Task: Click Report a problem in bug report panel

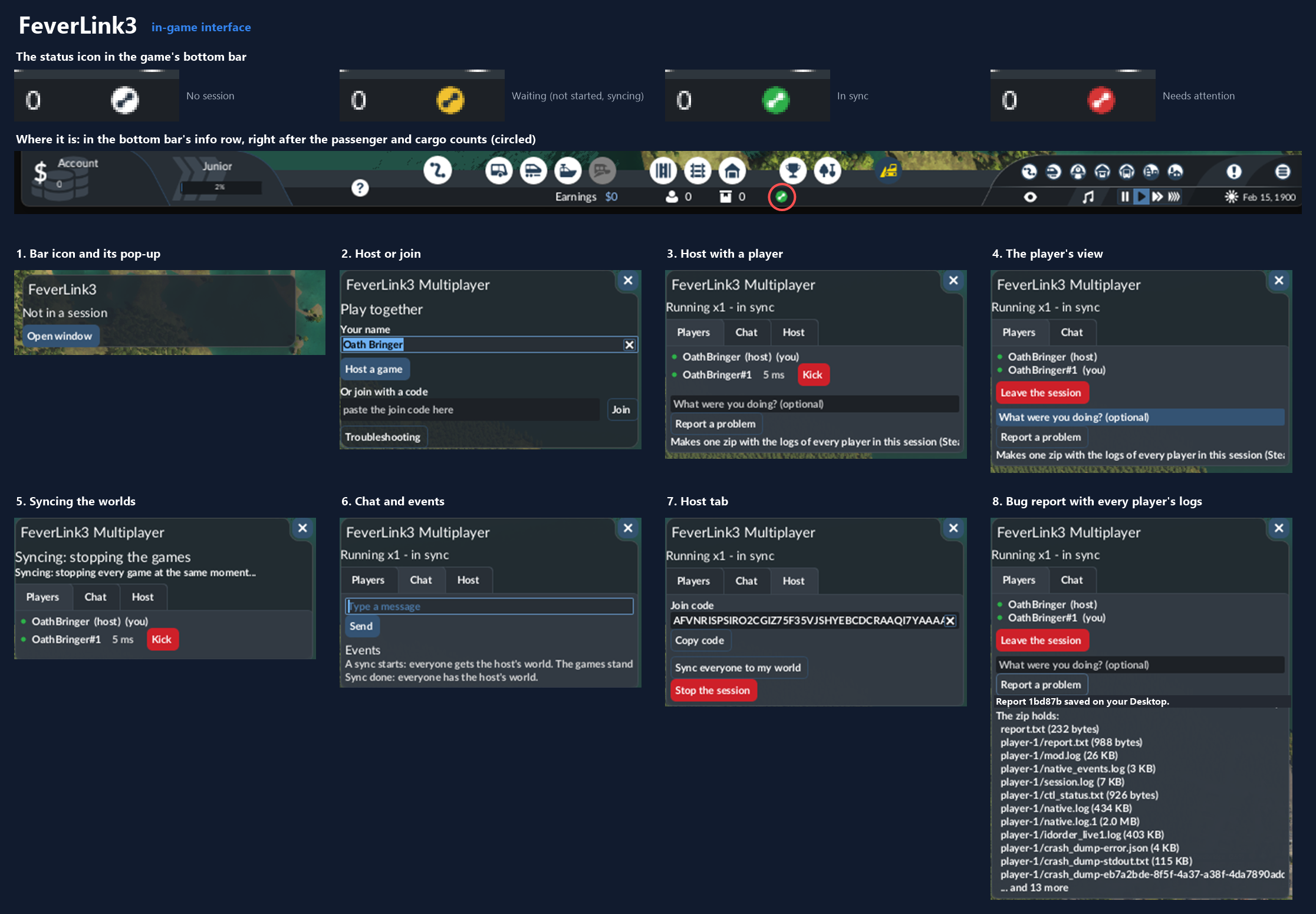Action: pos(1041,685)
